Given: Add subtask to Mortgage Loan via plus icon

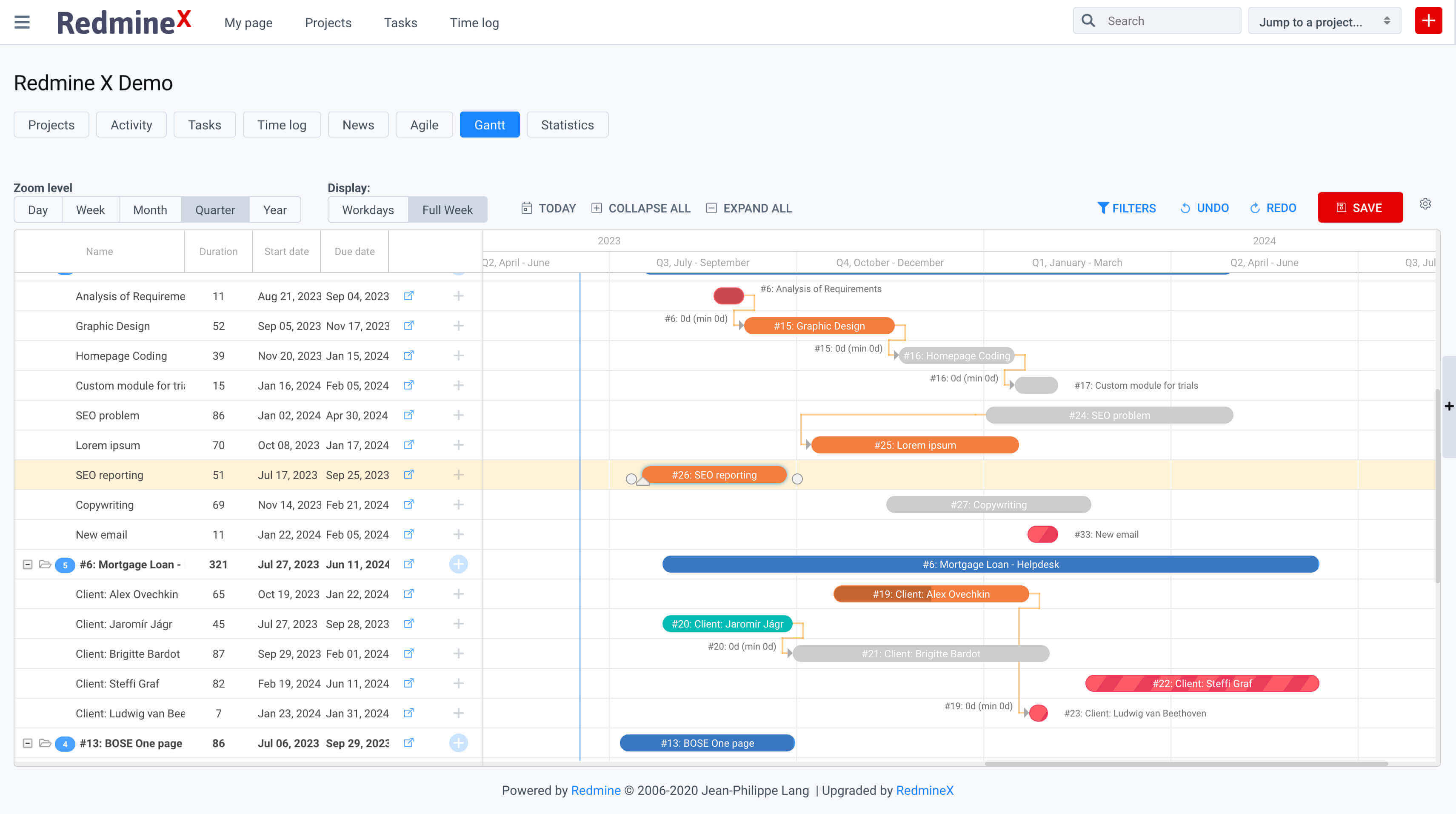Looking at the screenshot, I should pos(458,564).
